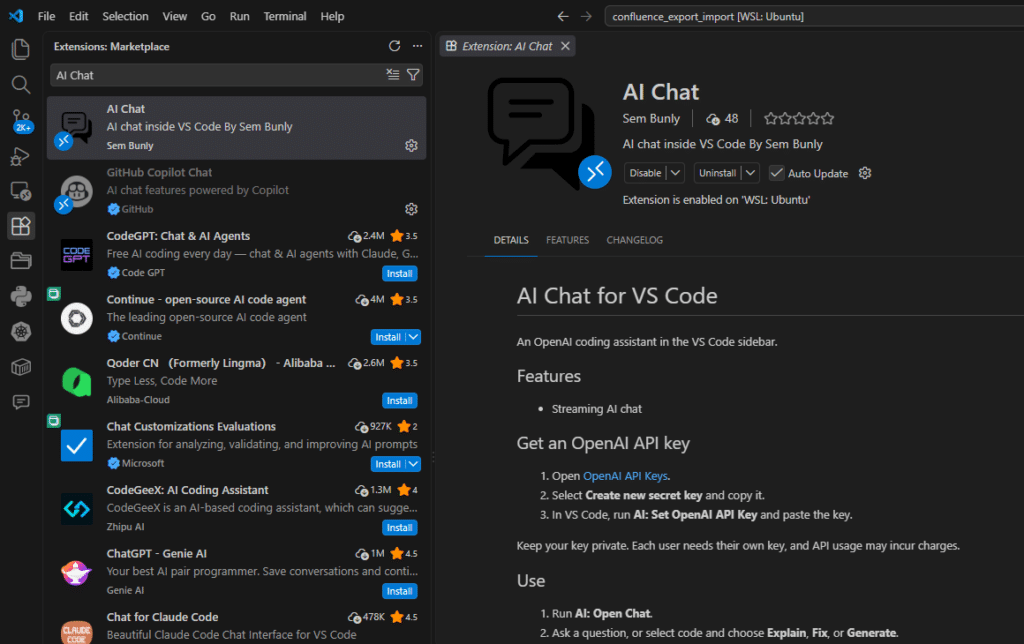The height and width of the screenshot is (644, 1024).
Task: Open Remote Explorer view
Action: tap(21, 191)
